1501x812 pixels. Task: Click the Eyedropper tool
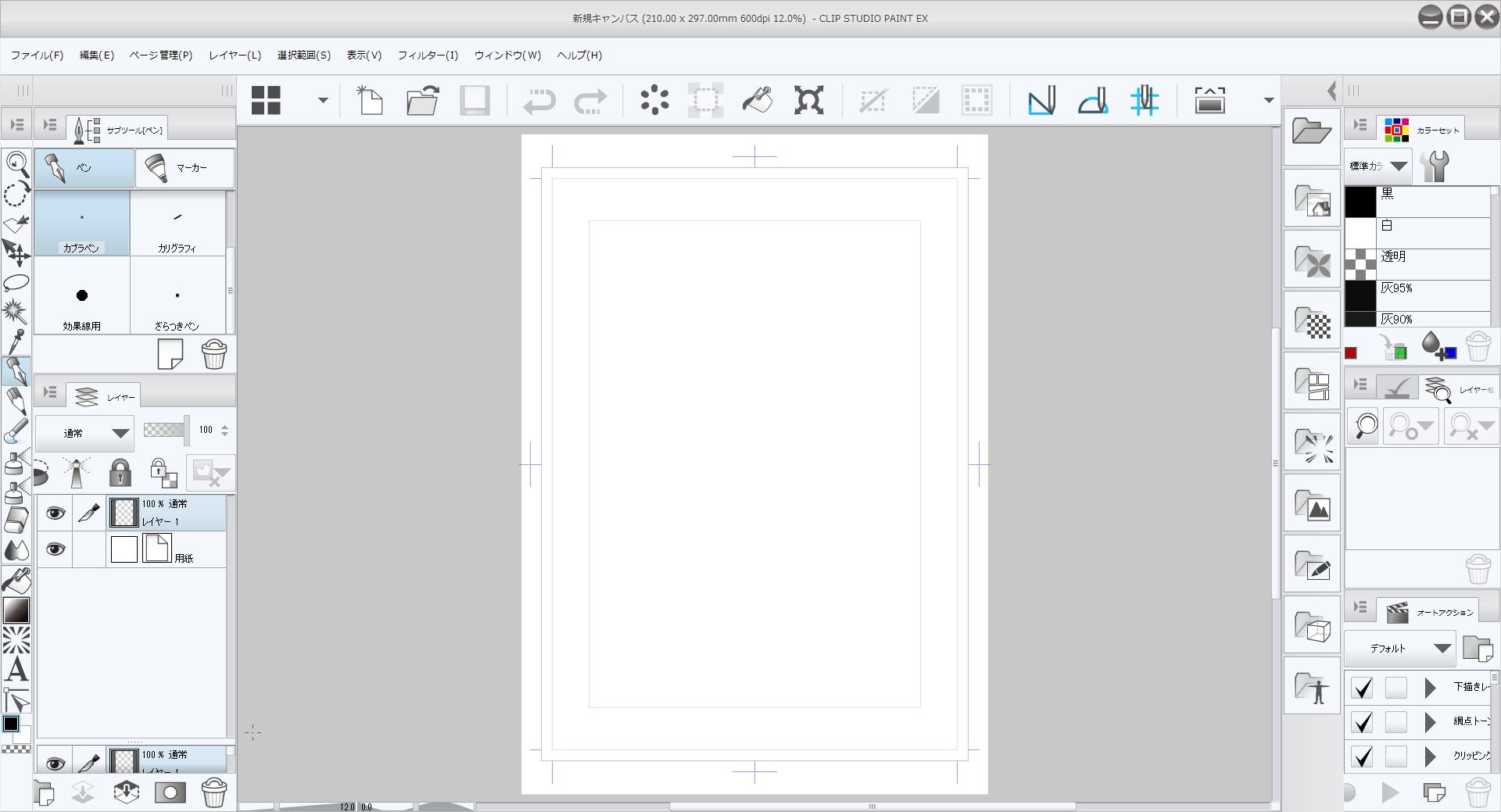pos(16,341)
